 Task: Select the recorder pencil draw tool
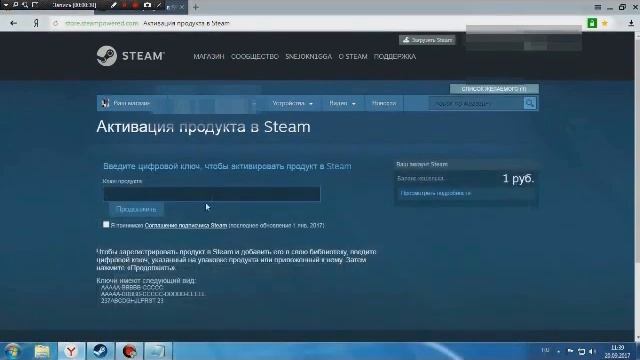coord(113,5)
